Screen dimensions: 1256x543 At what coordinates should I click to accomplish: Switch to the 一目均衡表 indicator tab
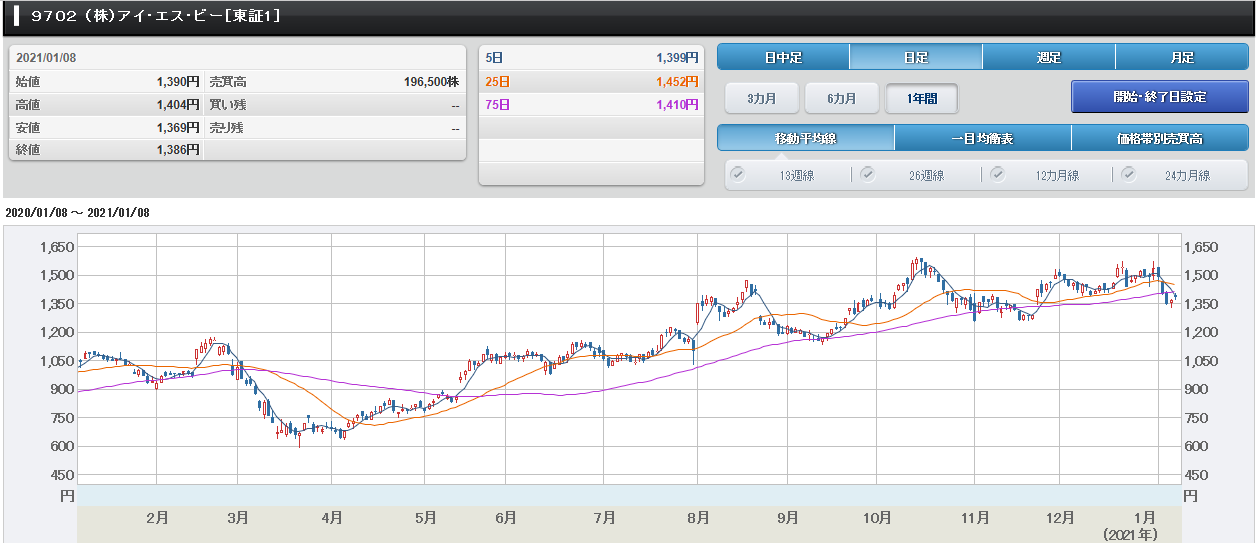[982, 138]
